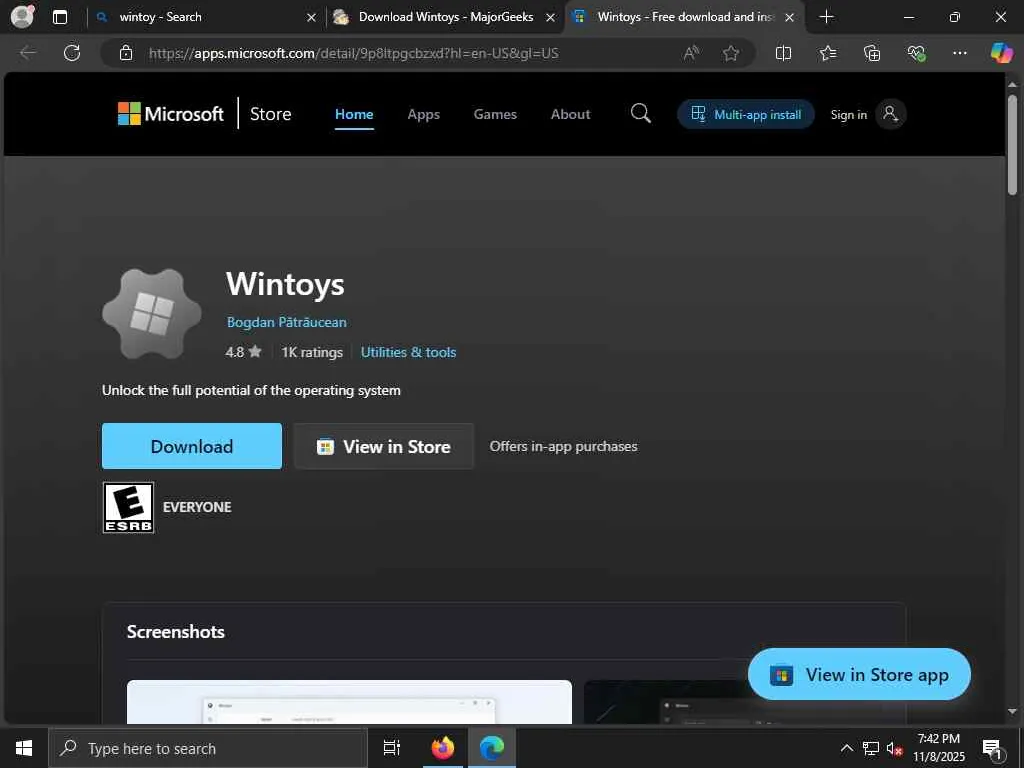The height and width of the screenshot is (768, 1024).
Task: Click Sign in text
Action: click(848, 114)
